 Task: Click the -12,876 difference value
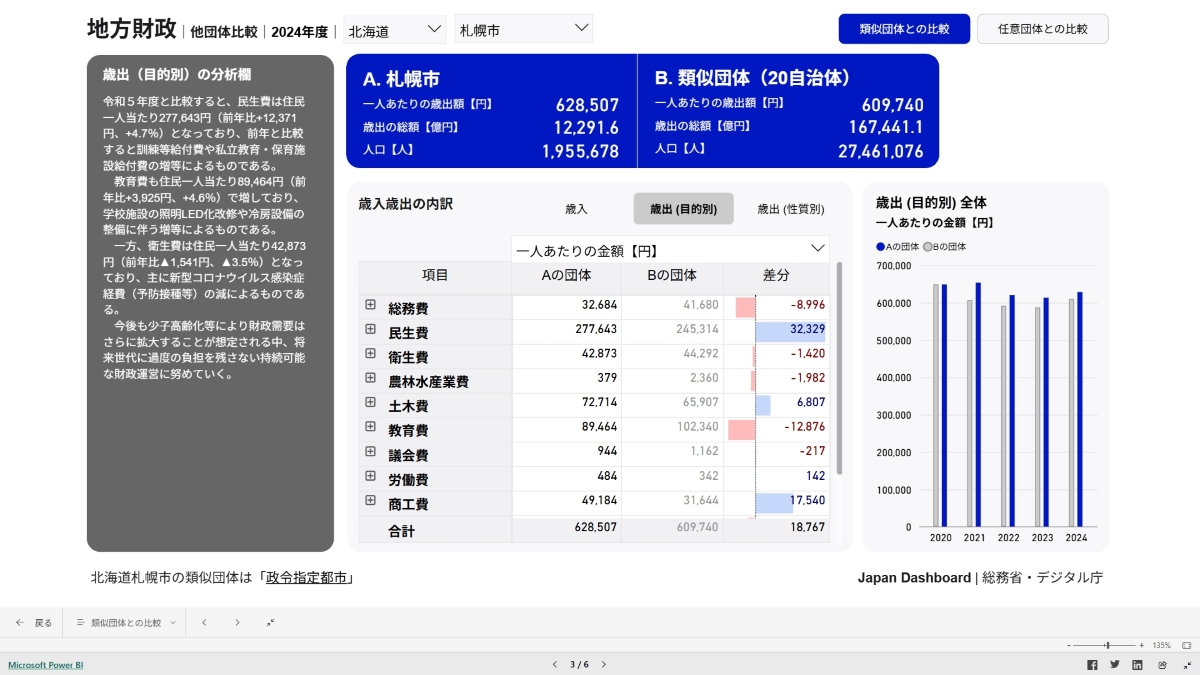pos(805,427)
